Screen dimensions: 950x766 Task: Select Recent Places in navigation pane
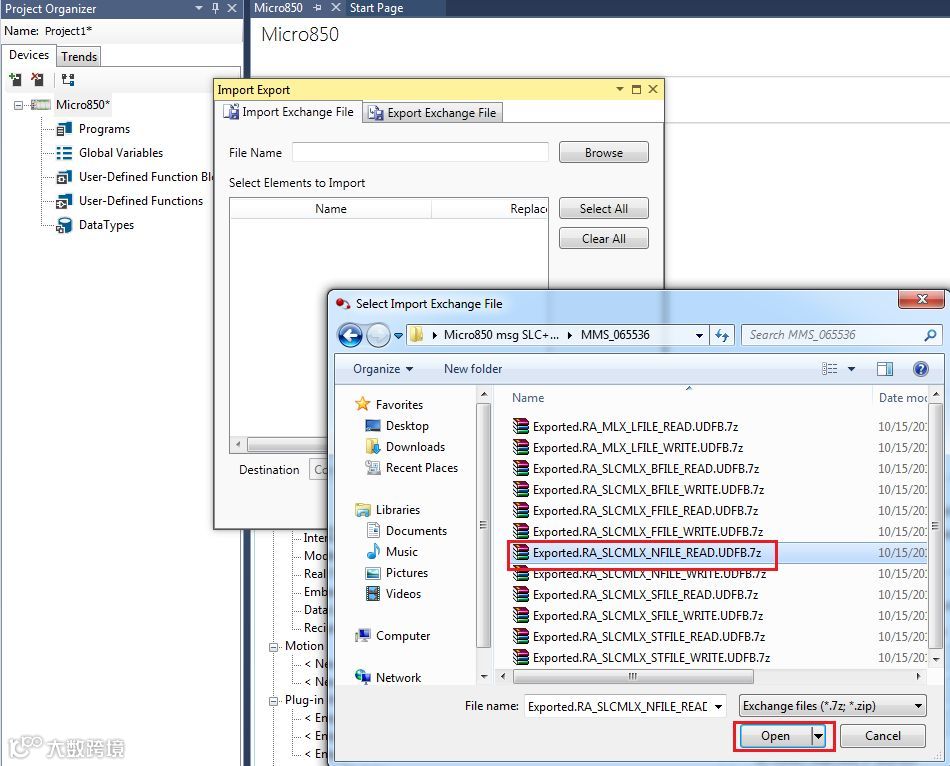422,468
